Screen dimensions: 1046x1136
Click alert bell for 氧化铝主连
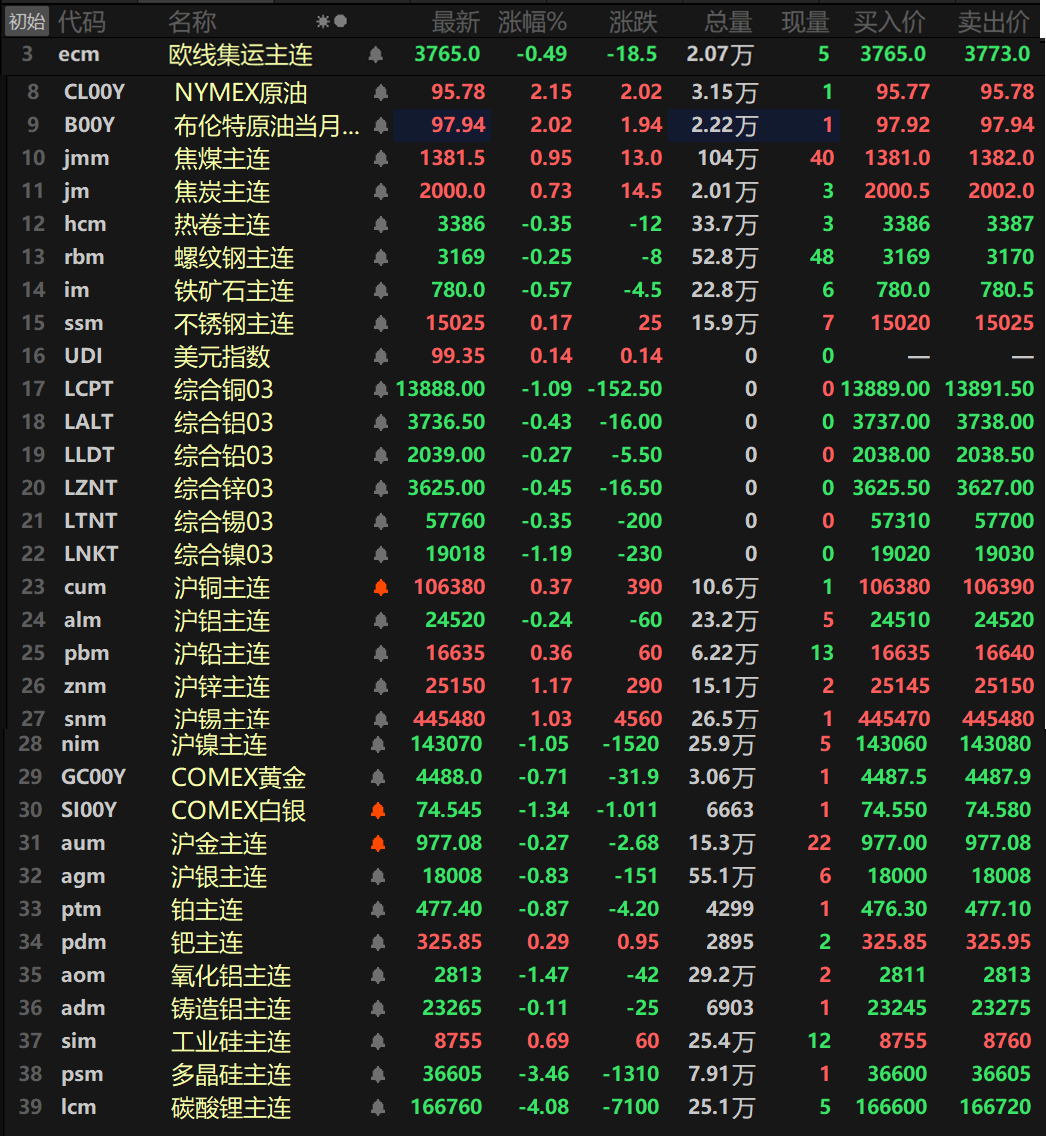tap(378, 976)
